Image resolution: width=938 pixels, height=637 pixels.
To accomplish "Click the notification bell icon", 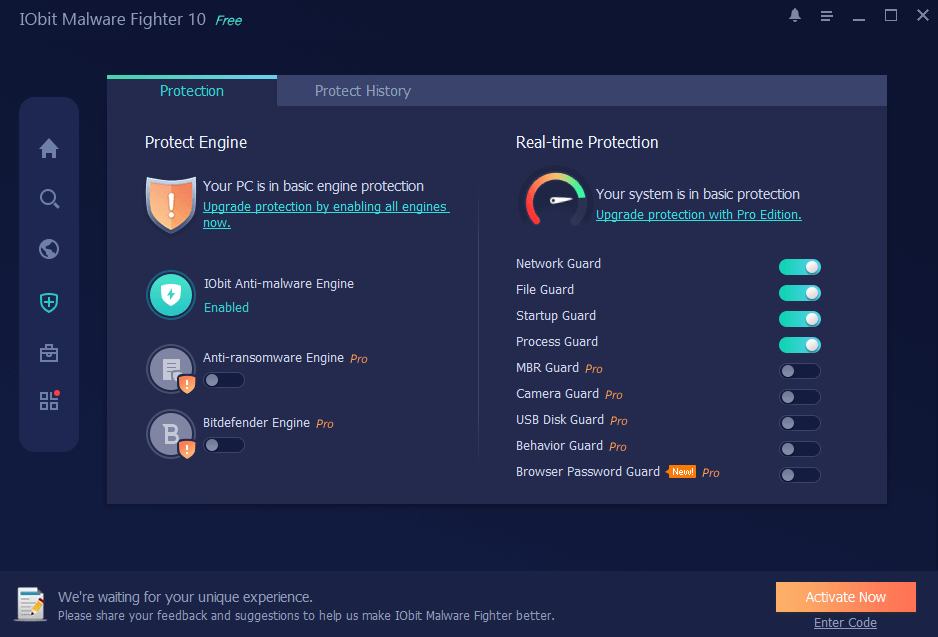I will tap(794, 15).
